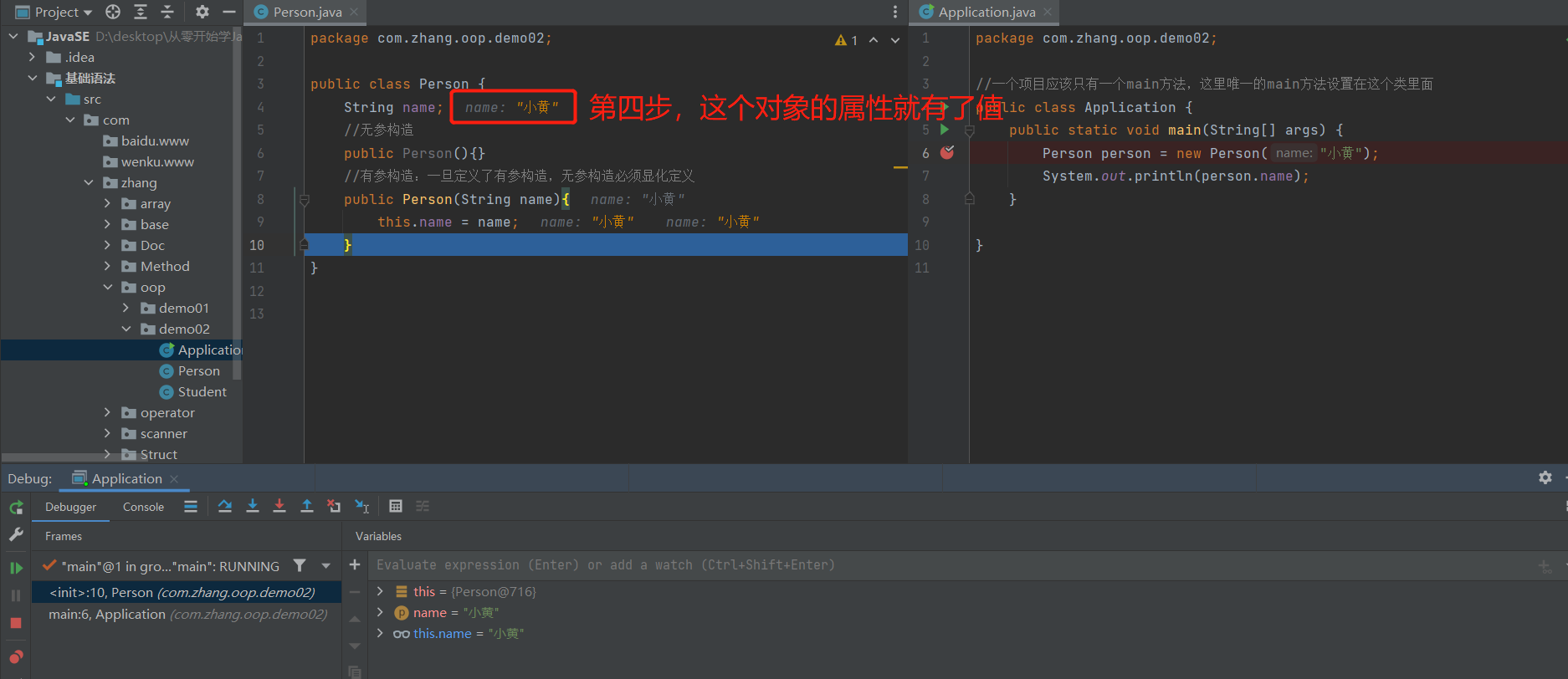
Task: Run main method from line 5 gutter
Action: pyautogui.click(x=945, y=130)
